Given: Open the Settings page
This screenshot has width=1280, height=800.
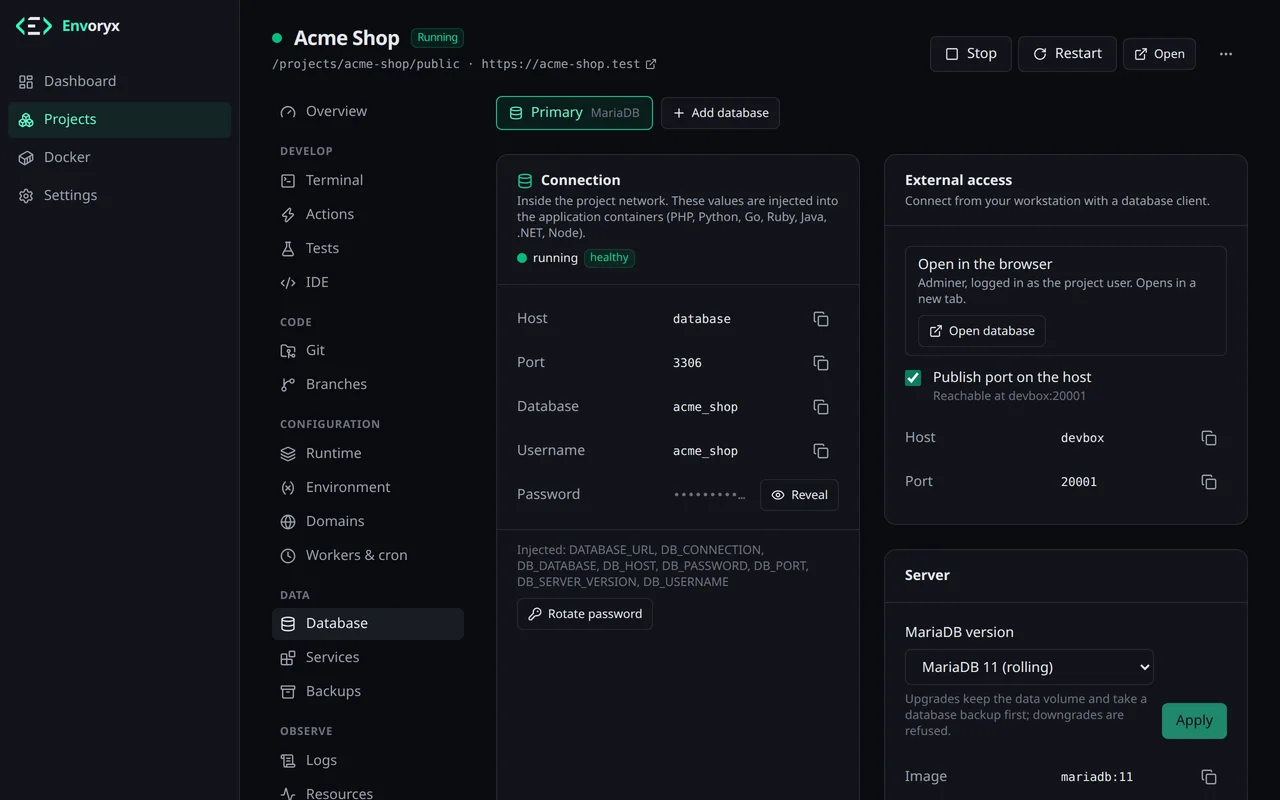Looking at the screenshot, I should pos(119,196).
